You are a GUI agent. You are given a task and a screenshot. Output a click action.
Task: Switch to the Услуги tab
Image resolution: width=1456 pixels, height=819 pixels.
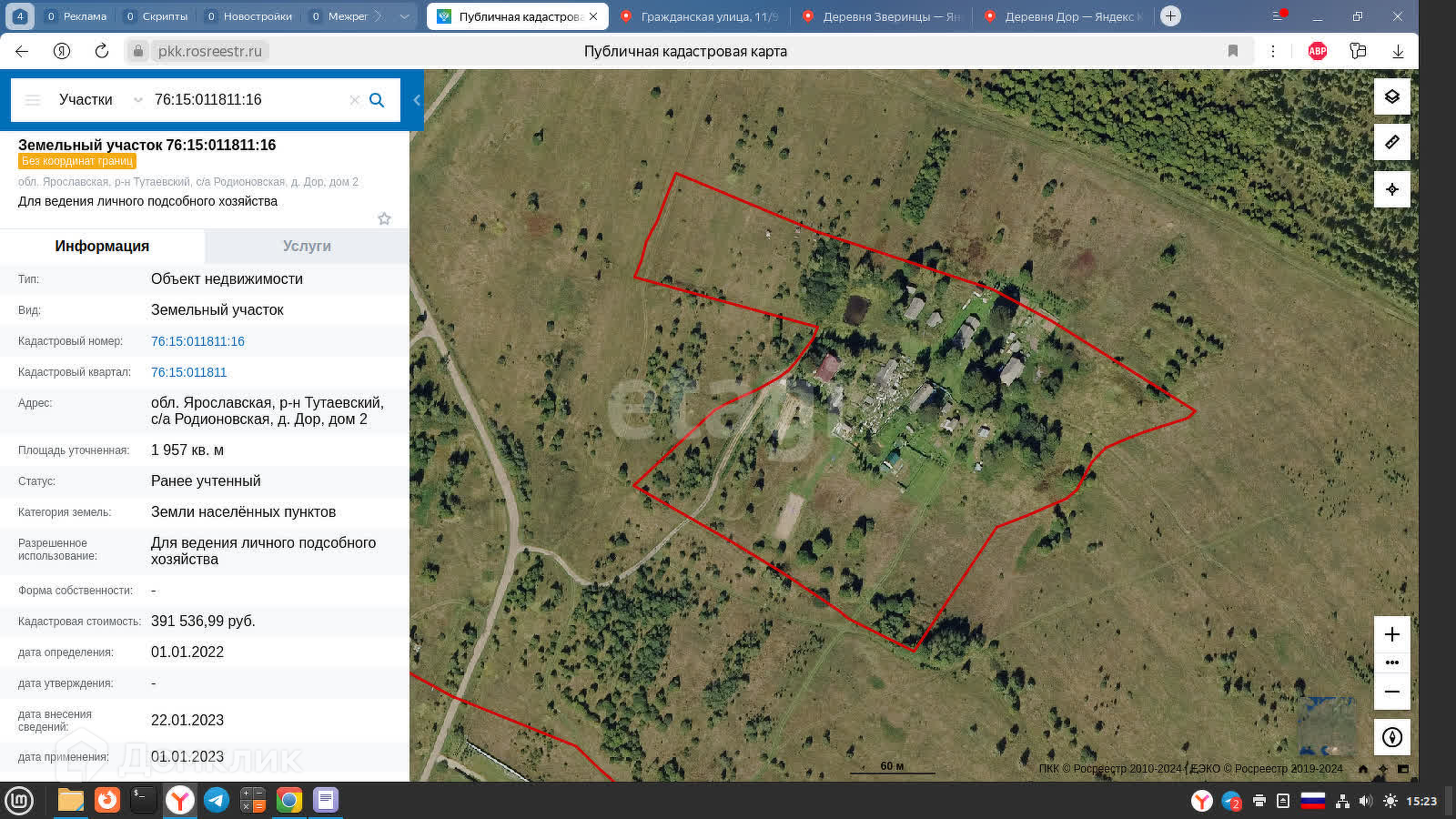[307, 246]
